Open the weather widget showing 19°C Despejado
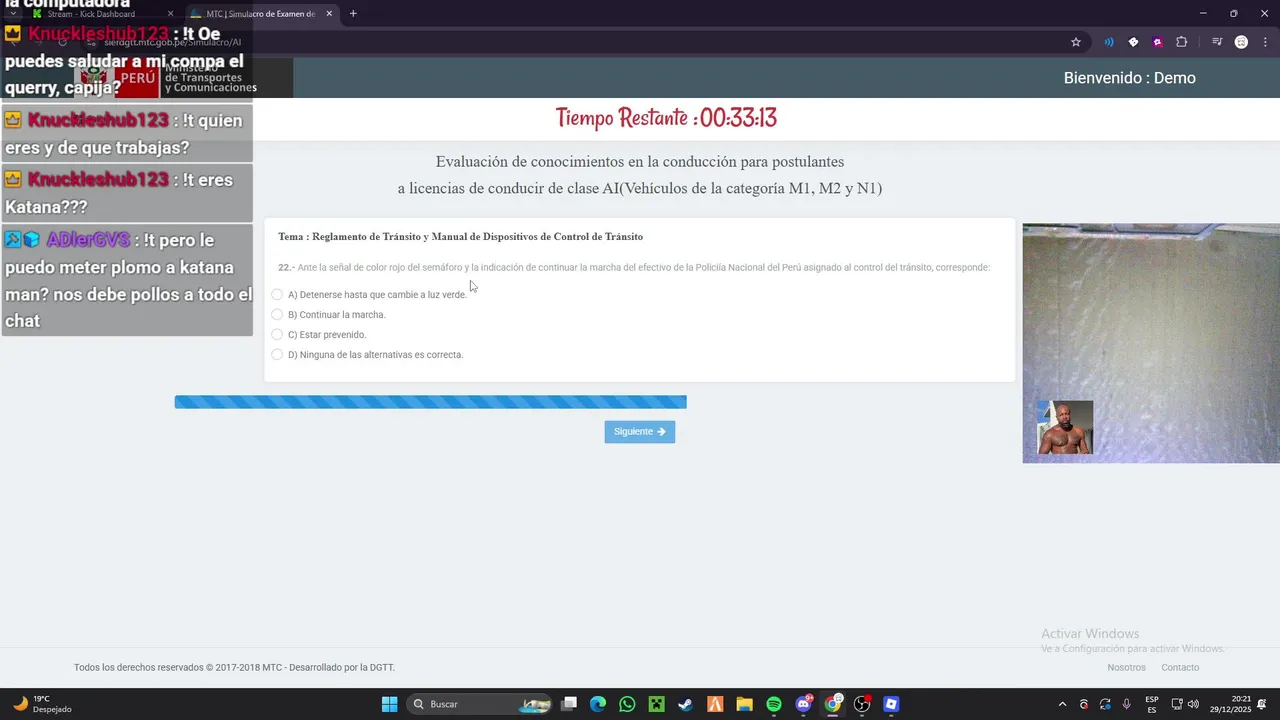The height and width of the screenshot is (720, 1280). tap(42, 704)
